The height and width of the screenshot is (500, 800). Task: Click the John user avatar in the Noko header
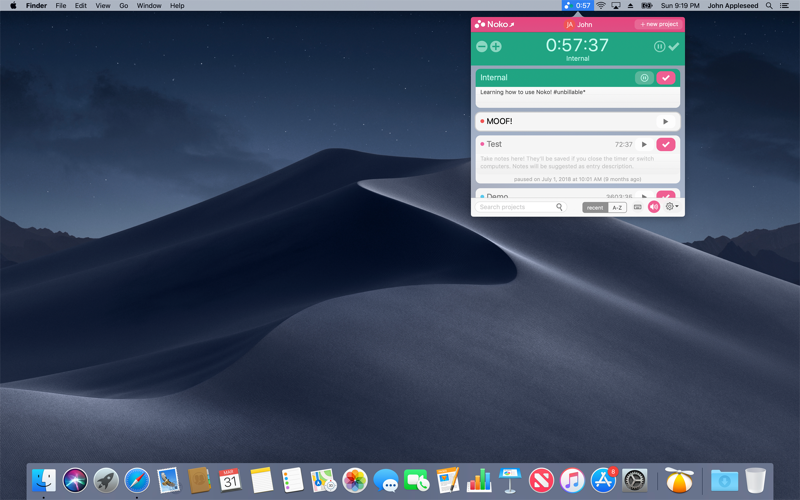[x=569, y=24]
